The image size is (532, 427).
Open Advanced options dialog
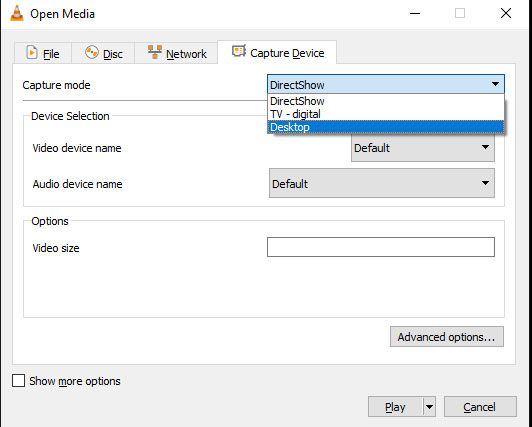(x=446, y=337)
